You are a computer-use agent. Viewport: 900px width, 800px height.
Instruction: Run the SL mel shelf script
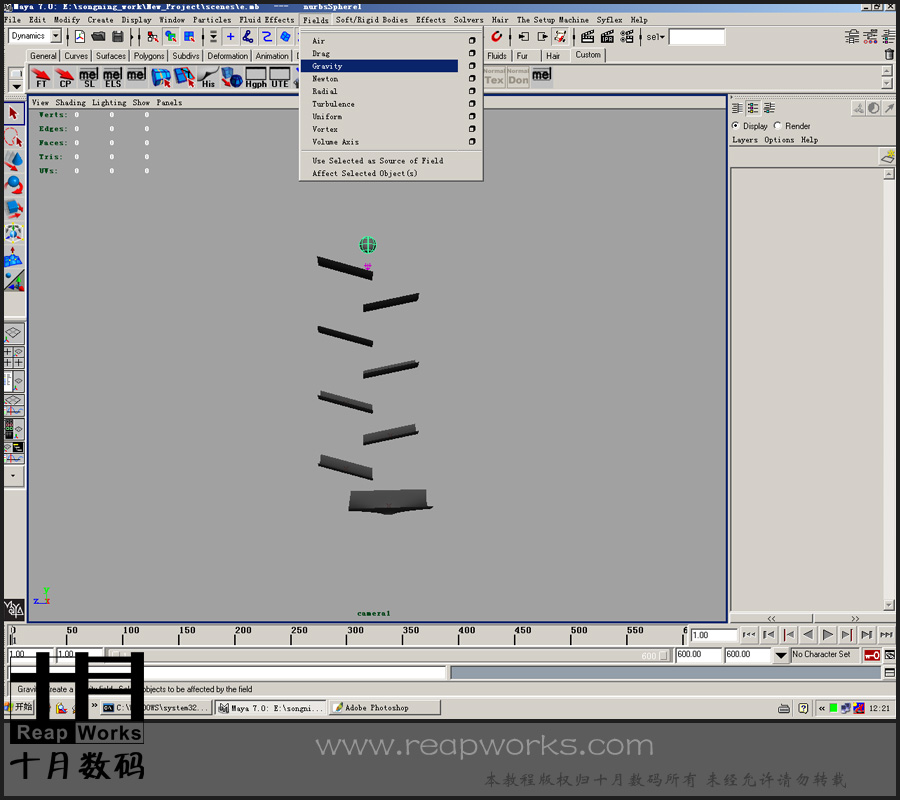coord(89,77)
